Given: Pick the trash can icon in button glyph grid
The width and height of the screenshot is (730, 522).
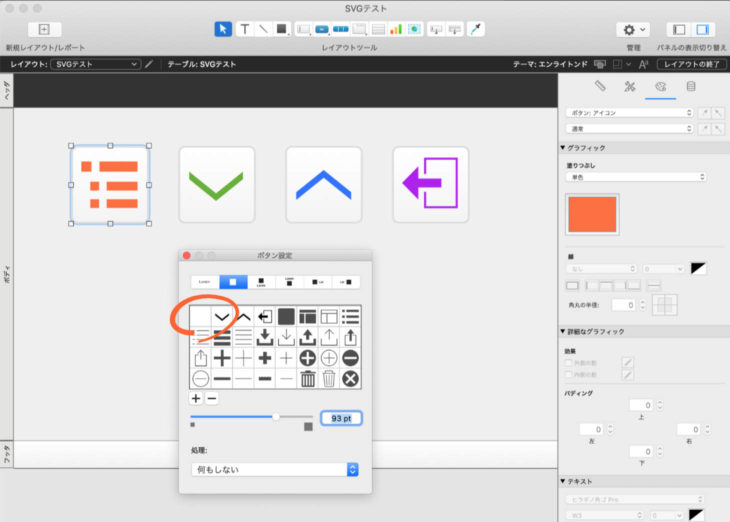Looking at the screenshot, I should pos(308,379).
